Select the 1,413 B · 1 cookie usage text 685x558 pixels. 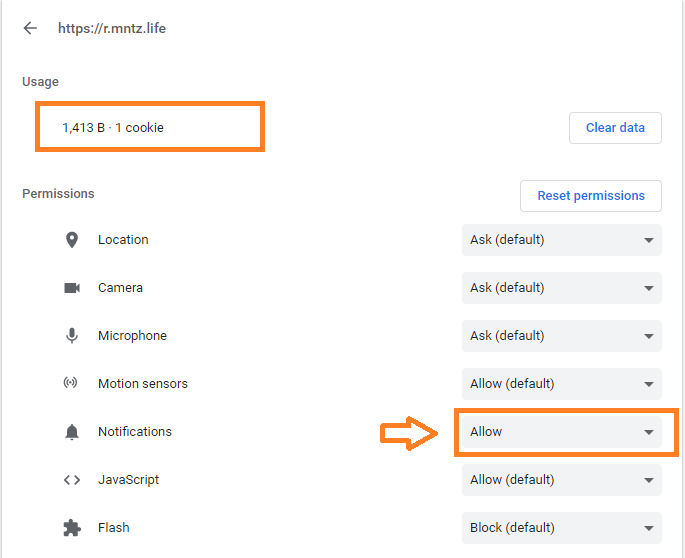[x=113, y=128]
